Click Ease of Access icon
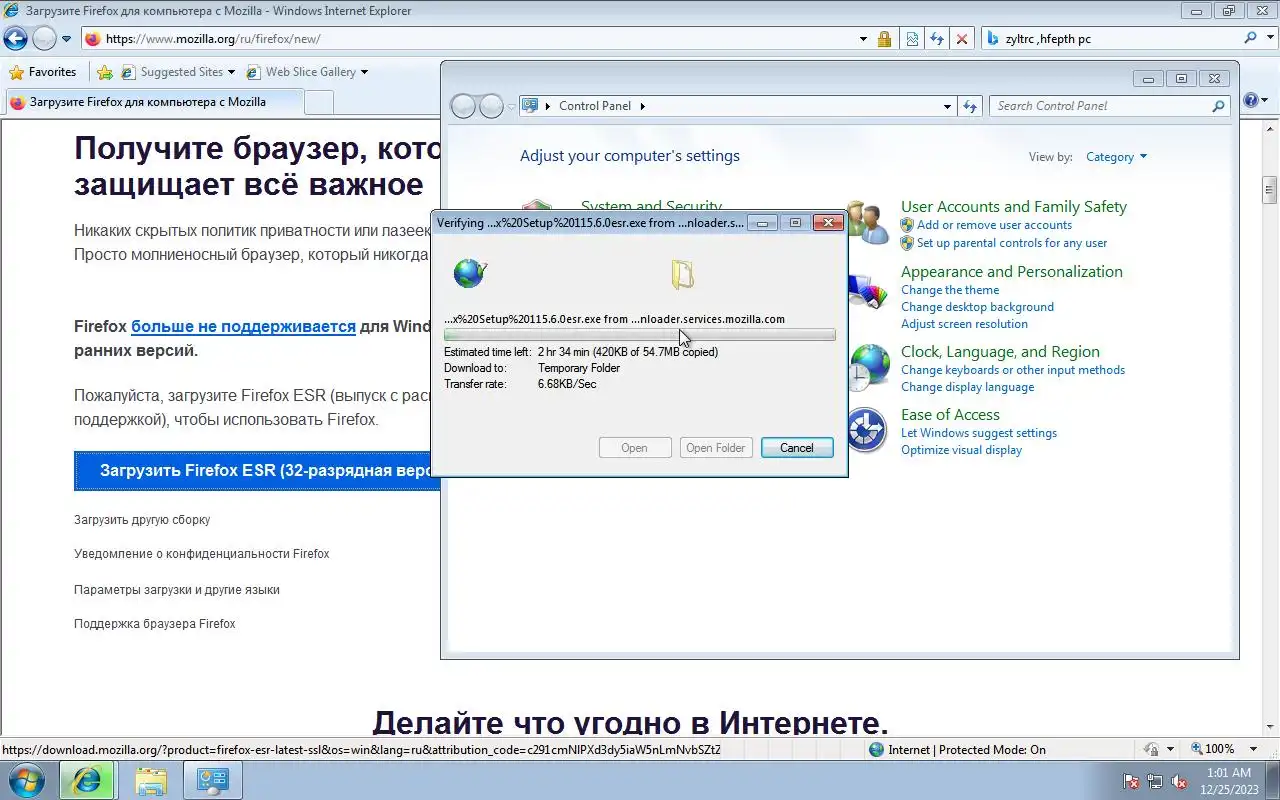Viewport: 1280px width, 800px height. coord(866,431)
